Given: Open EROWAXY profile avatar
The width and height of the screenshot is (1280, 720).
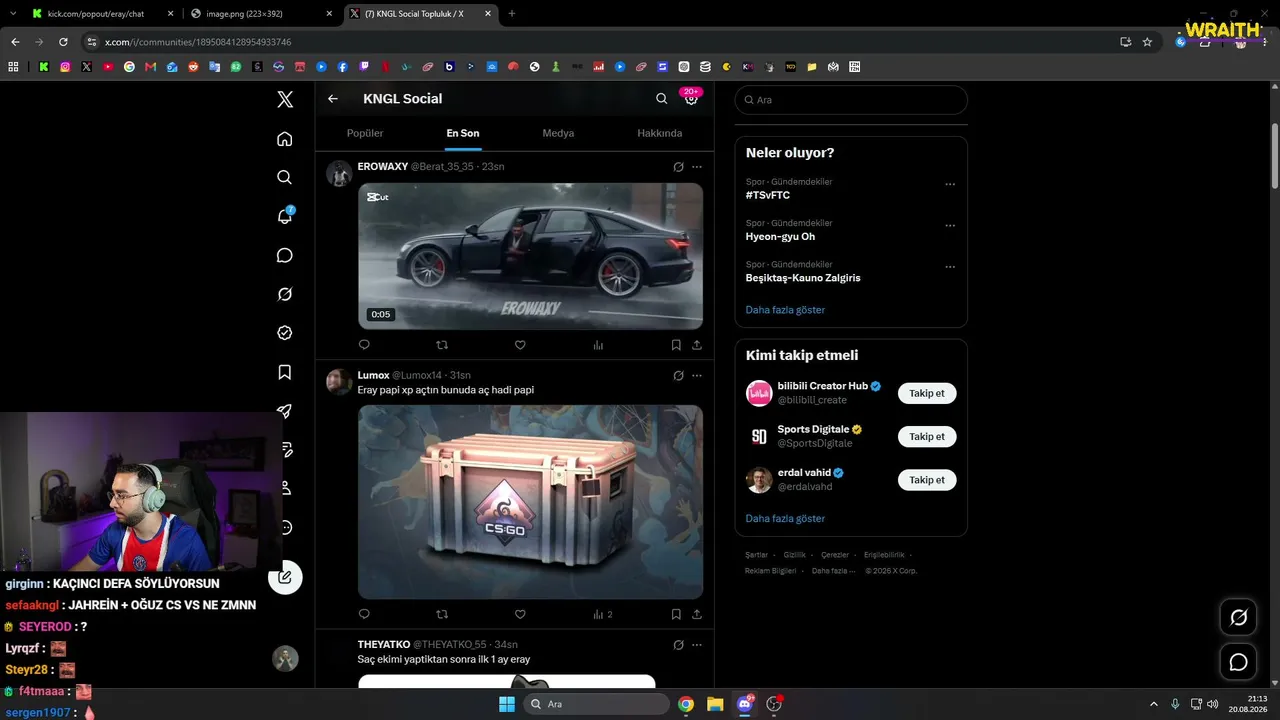Looking at the screenshot, I should pyautogui.click(x=339, y=173).
